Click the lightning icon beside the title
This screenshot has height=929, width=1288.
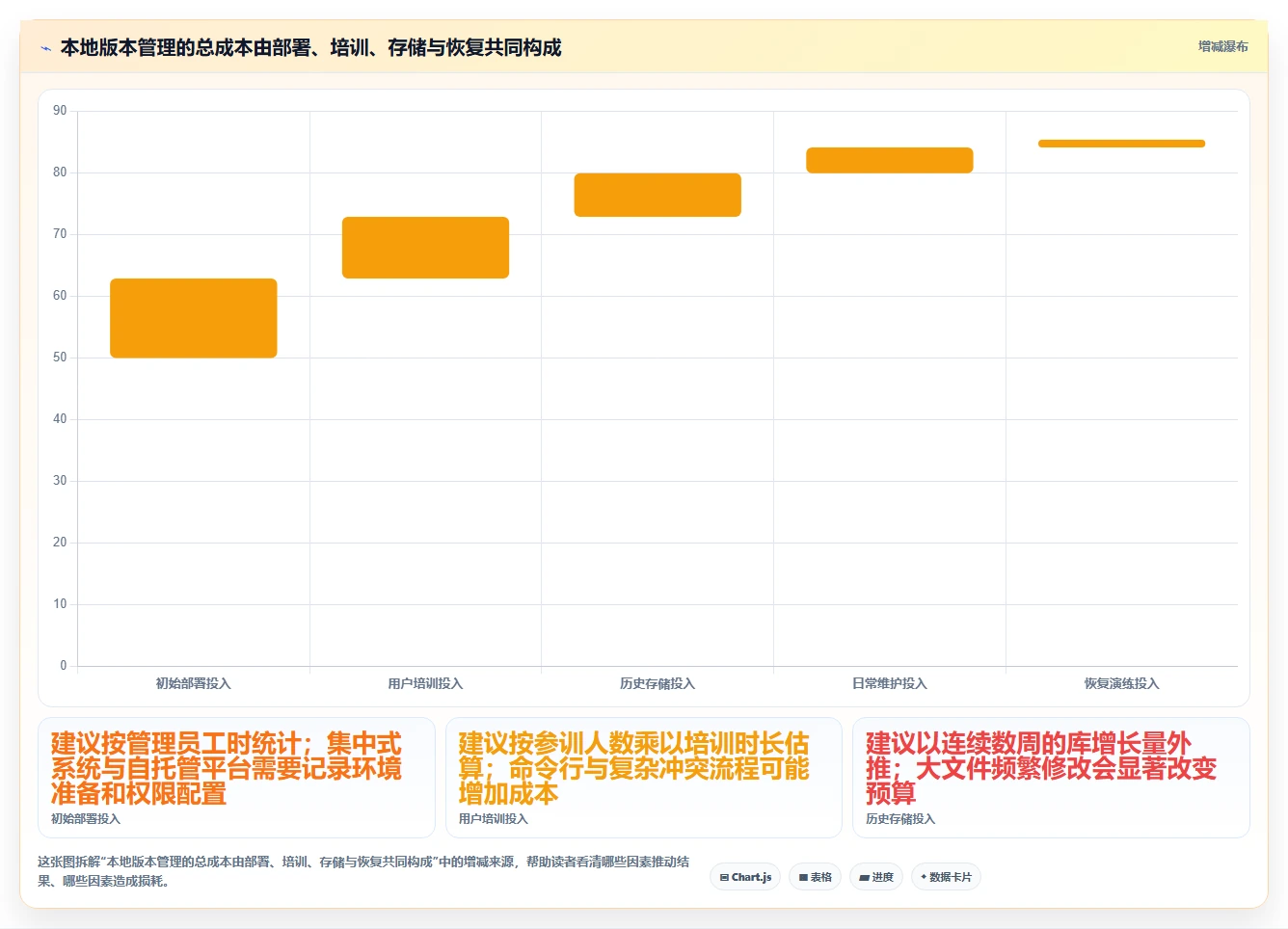(x=45, y=48)
